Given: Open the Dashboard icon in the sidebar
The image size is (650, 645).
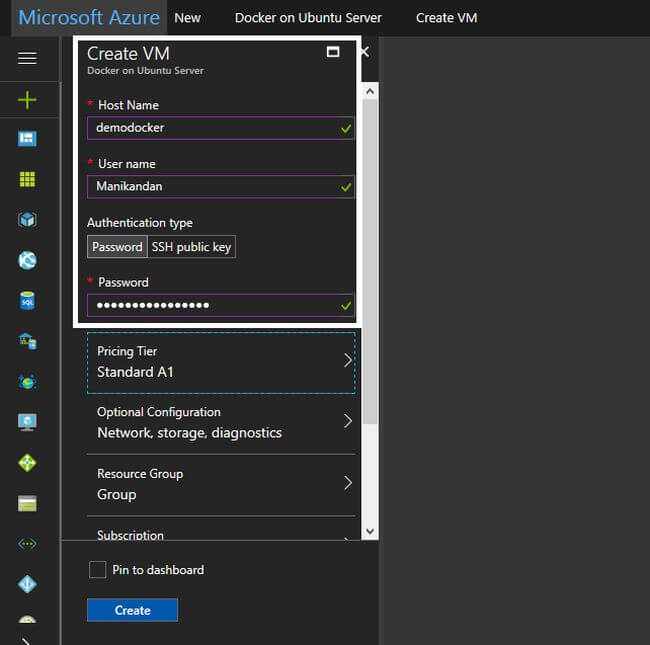Looking at the screenshot, I should click(27, 138).
